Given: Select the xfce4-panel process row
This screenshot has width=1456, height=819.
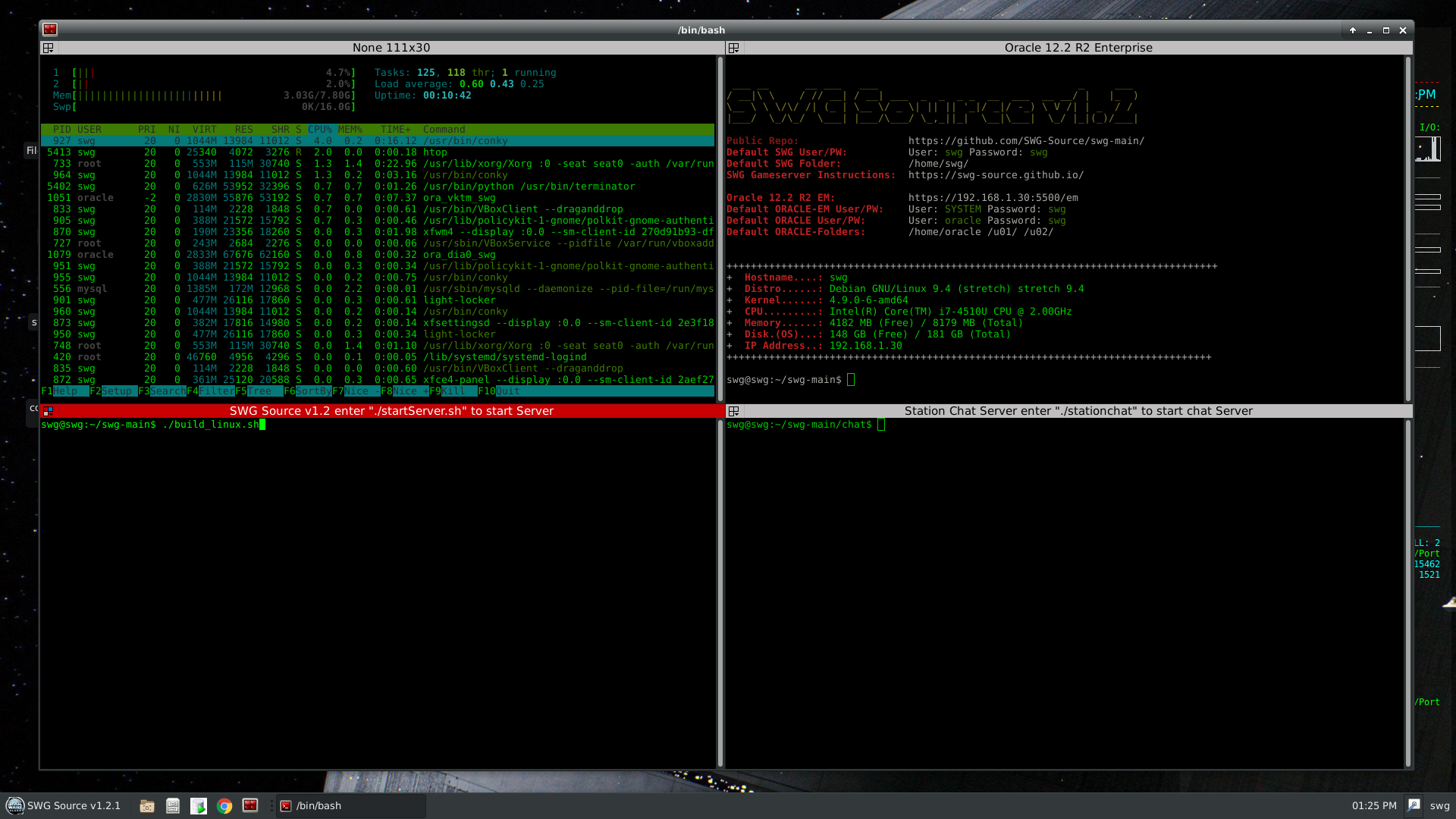Looking at the screenshot, I should coord(378,380).
